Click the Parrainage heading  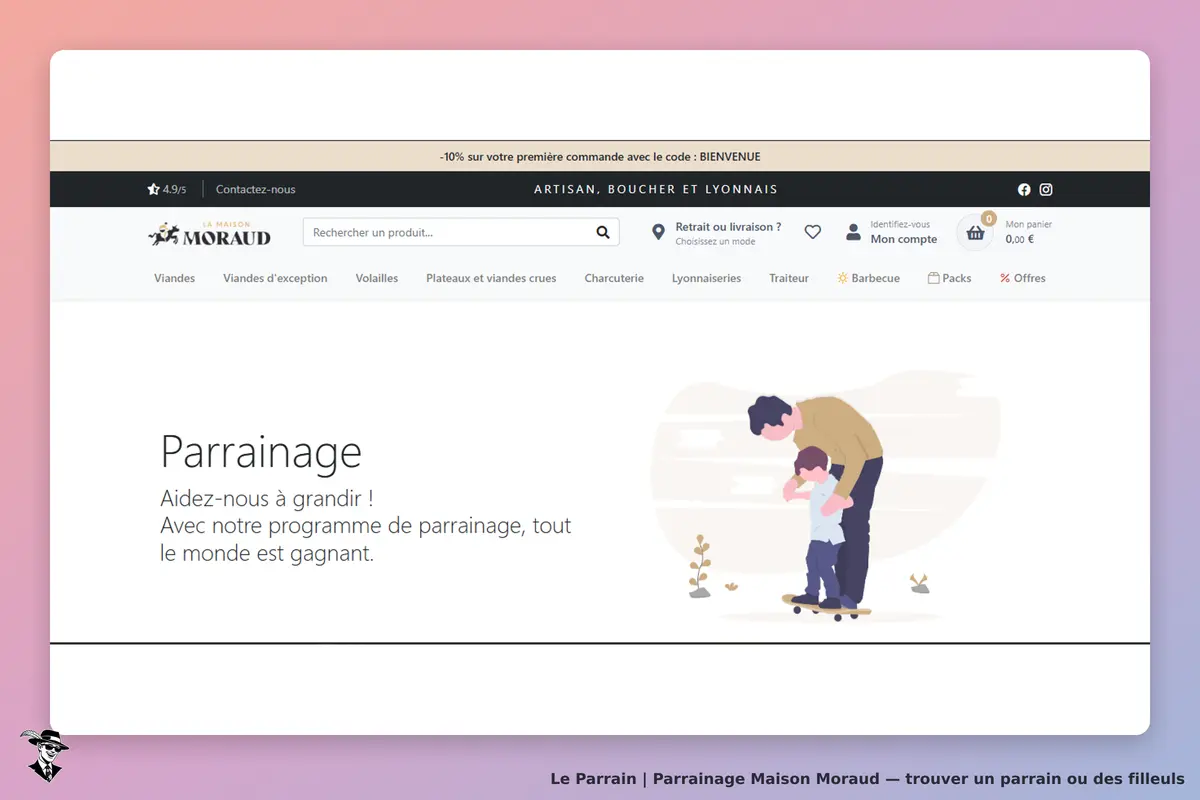pyautogui.click(x=261, y=452)
